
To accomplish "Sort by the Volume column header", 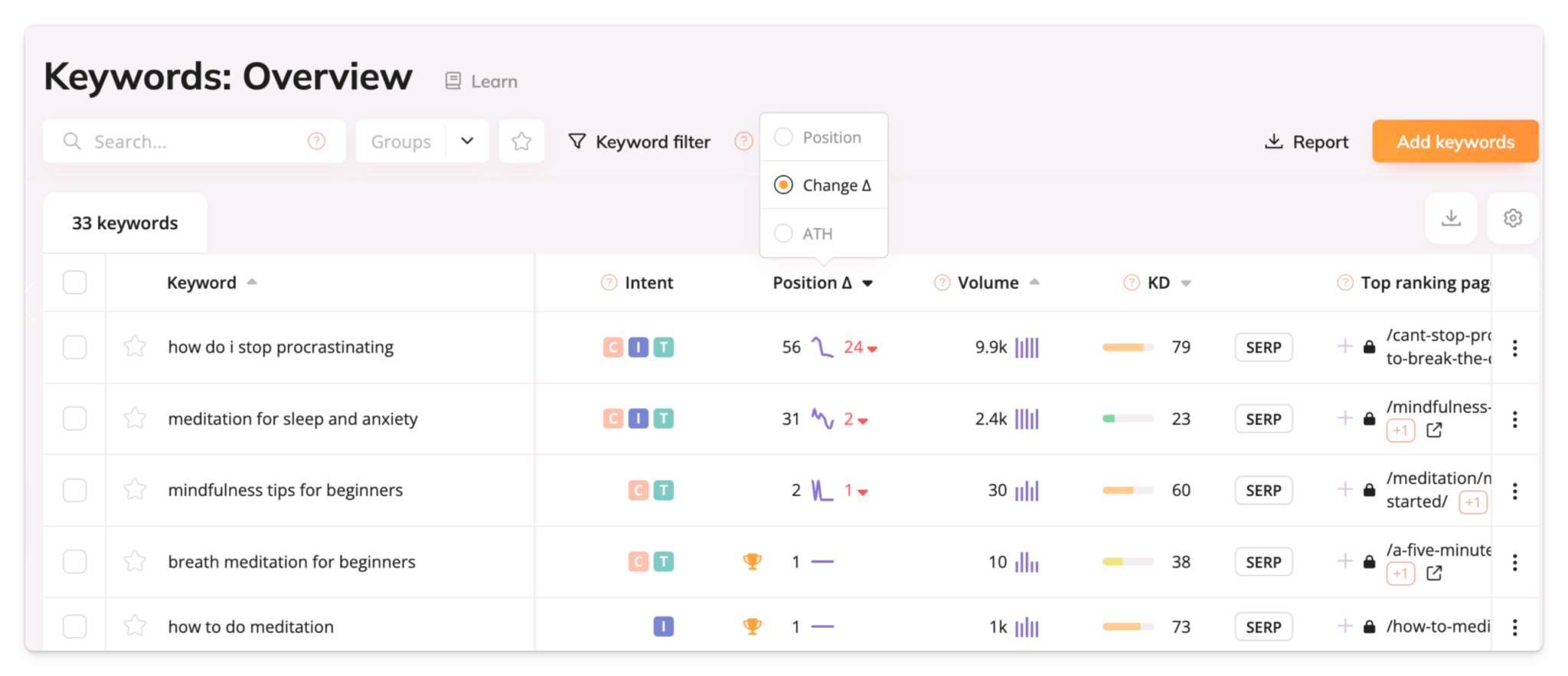I will (998, 282).
